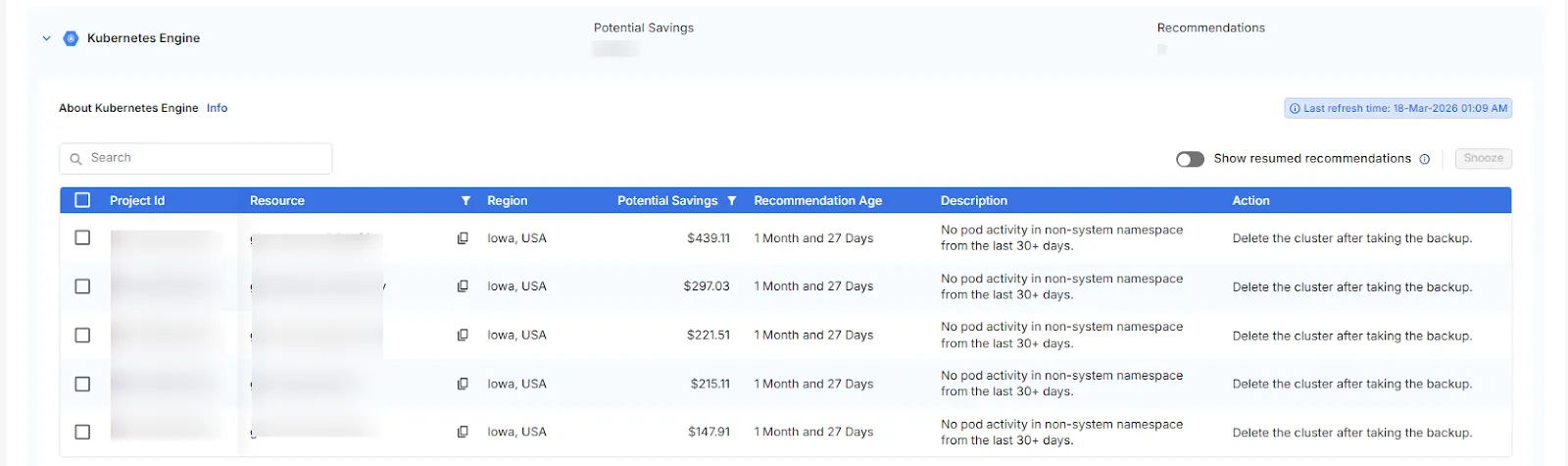Image resolution: width=1568 pixels, height=466 pixels.
Task: Focus the Search input field
Action: point(196,158)
